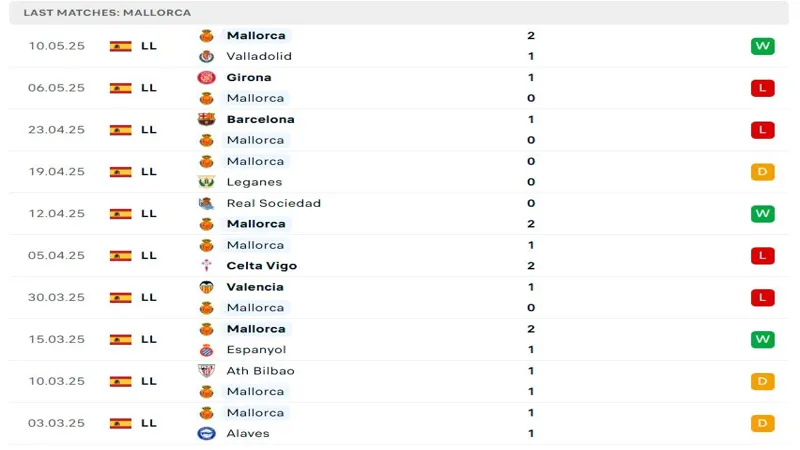
Task: Select the Last Matches: Mallorca header
Action: 107,13
